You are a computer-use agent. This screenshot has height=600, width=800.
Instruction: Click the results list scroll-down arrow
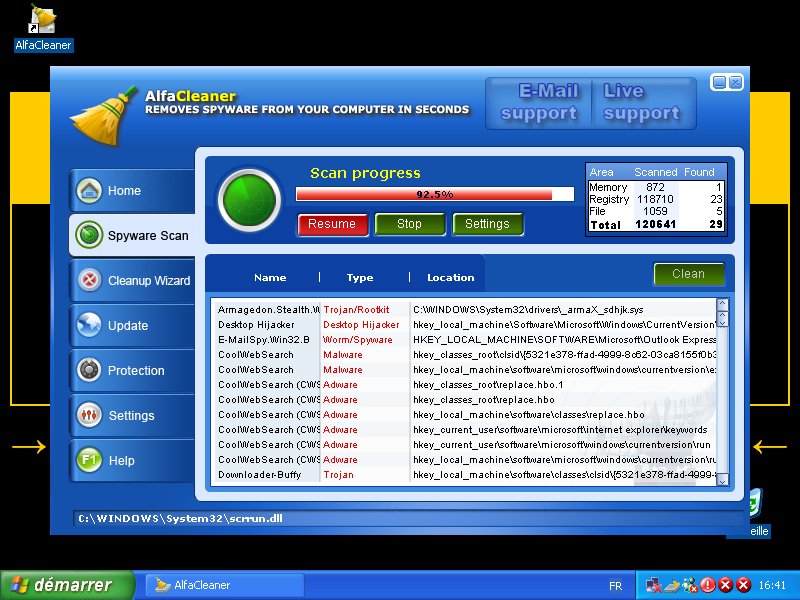[722, 480]
